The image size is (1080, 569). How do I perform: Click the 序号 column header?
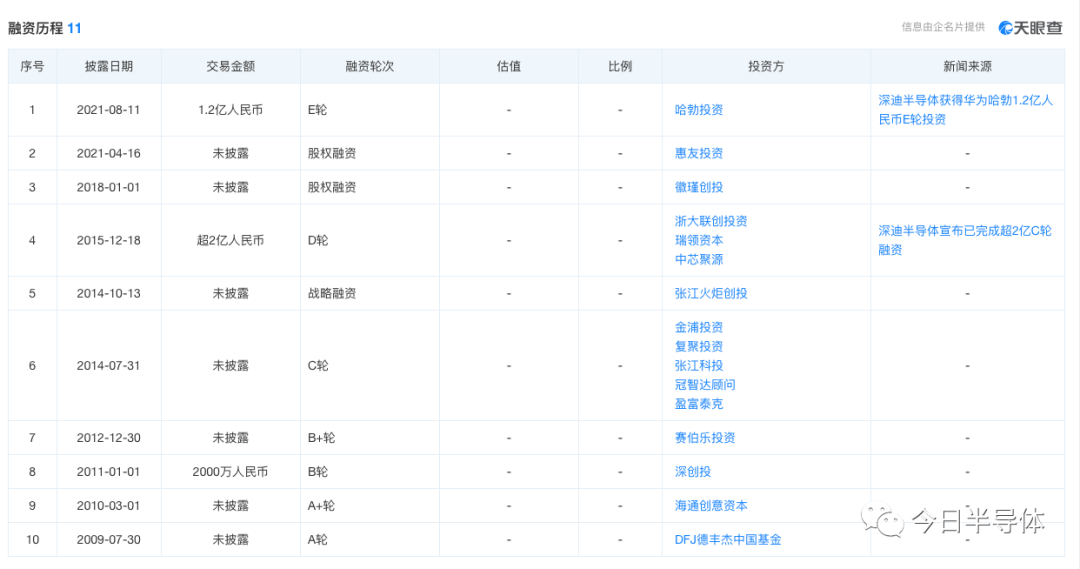[32, 66]
